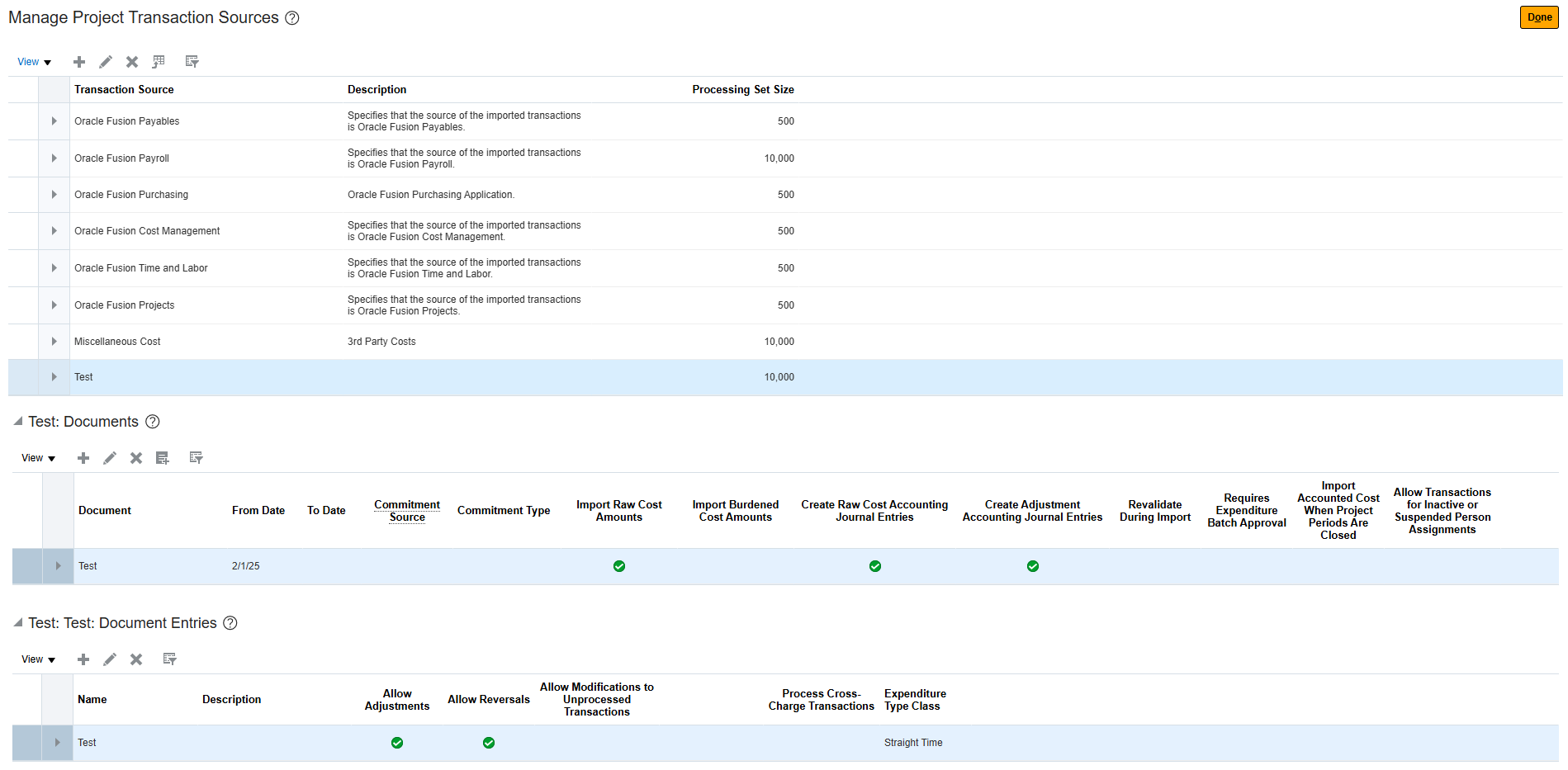Click the Revalidate During Import column header

(1155, 511)
